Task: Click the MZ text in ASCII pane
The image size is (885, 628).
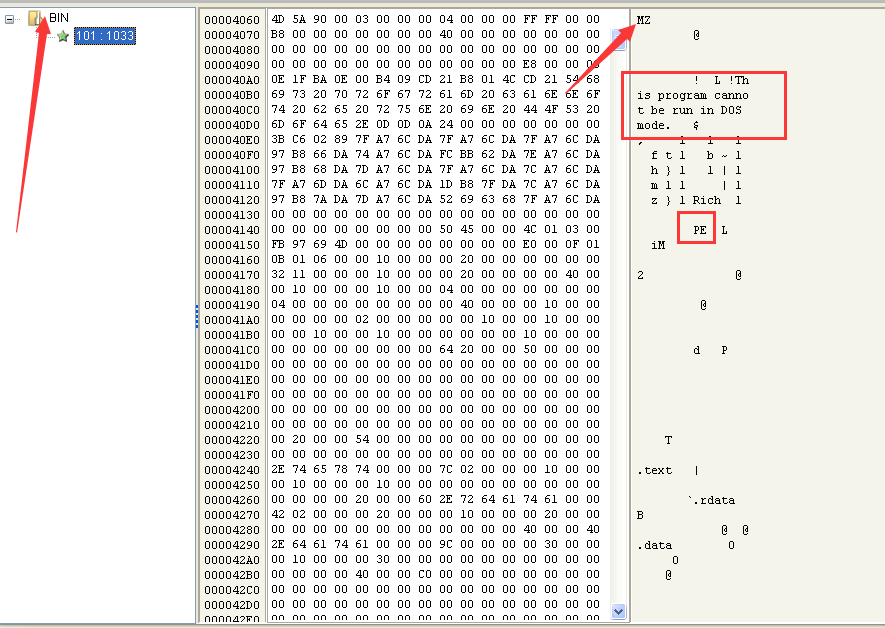Action: pyautogui.click(x=644, y=20)
